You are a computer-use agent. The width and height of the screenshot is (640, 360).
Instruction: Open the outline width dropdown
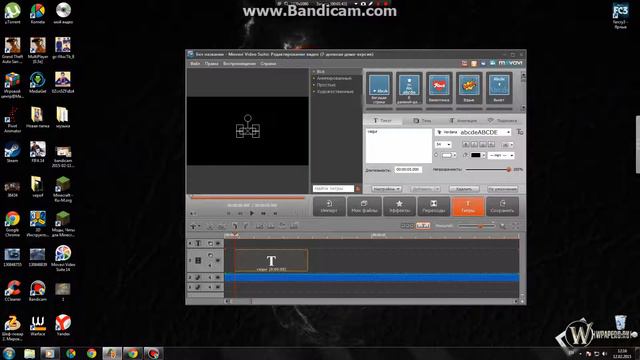pos(501,156)
